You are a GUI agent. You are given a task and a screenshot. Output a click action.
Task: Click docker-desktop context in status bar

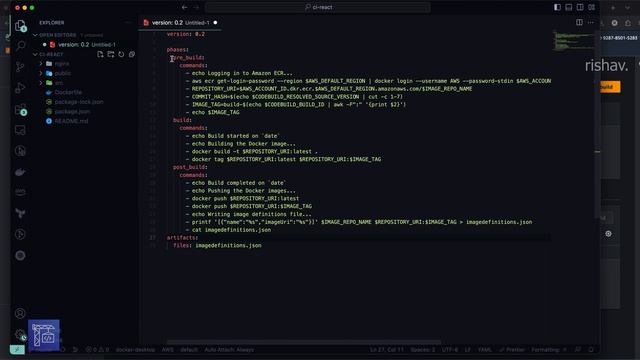click(135, 349)
